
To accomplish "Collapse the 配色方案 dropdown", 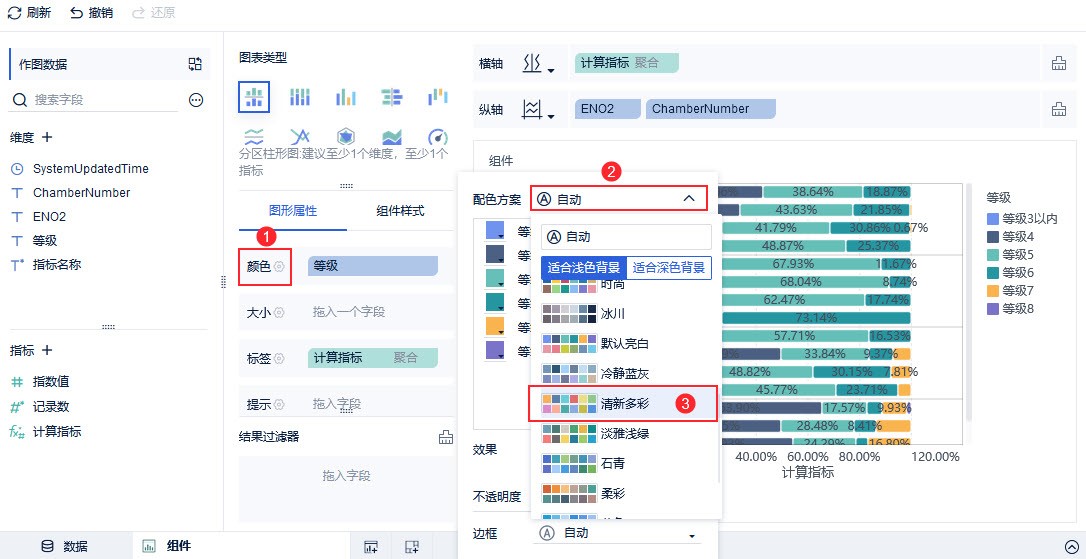I will click(688, 199).
